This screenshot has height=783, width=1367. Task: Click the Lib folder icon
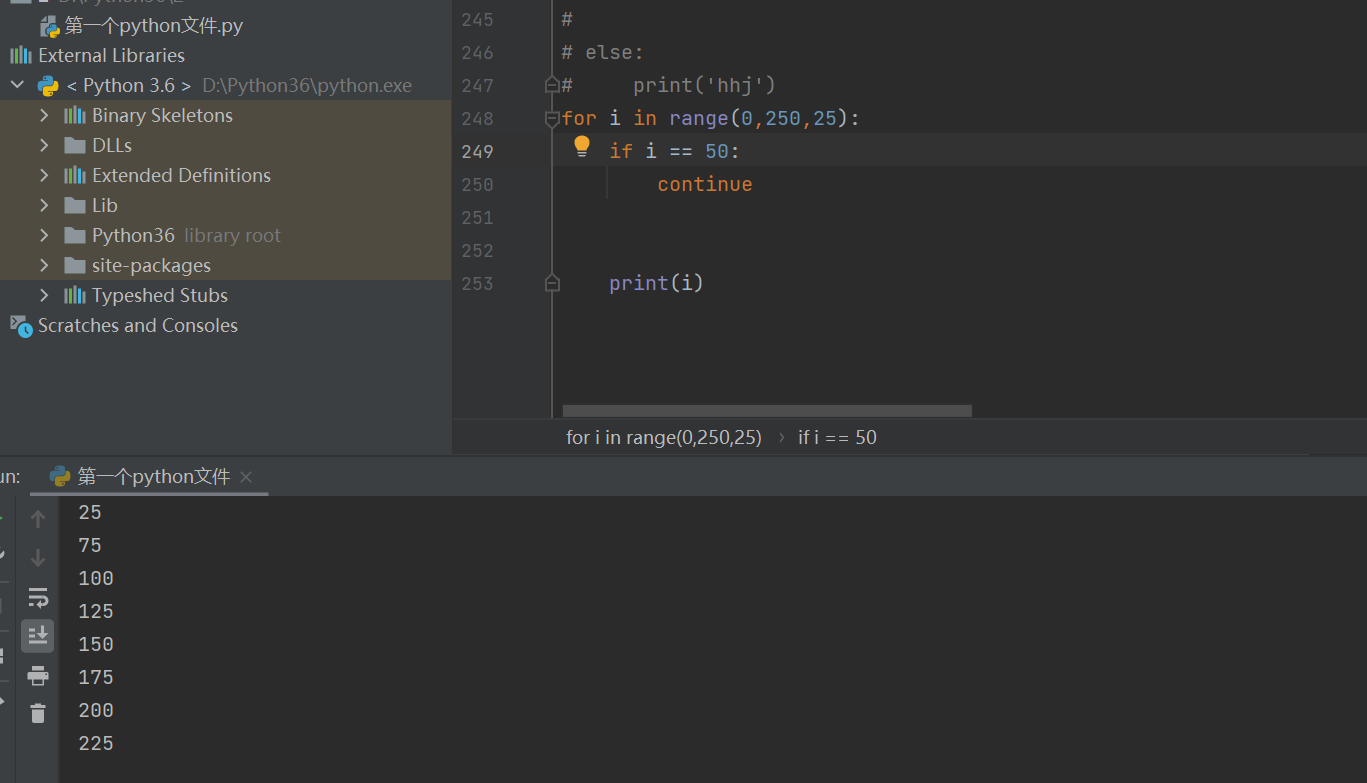pyautogui.click(x=75, y=205)
